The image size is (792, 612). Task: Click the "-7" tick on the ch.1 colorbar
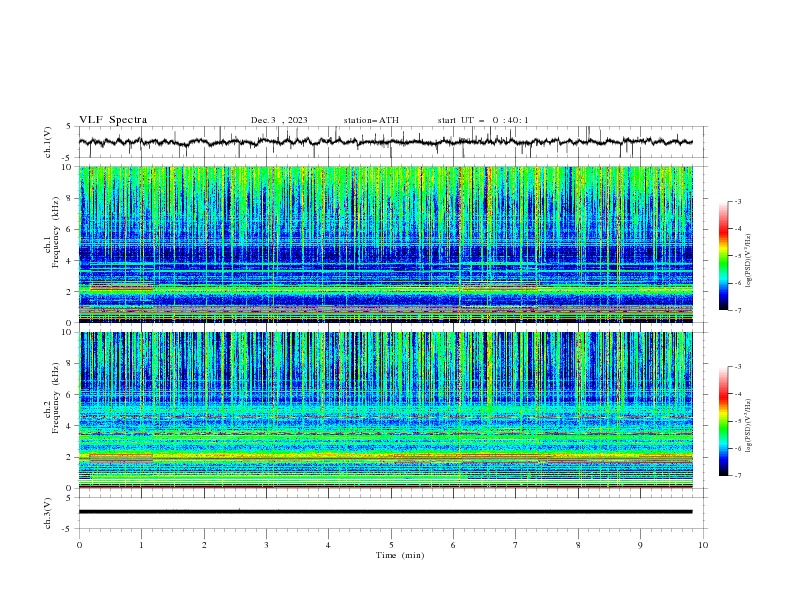coord(738,311)
